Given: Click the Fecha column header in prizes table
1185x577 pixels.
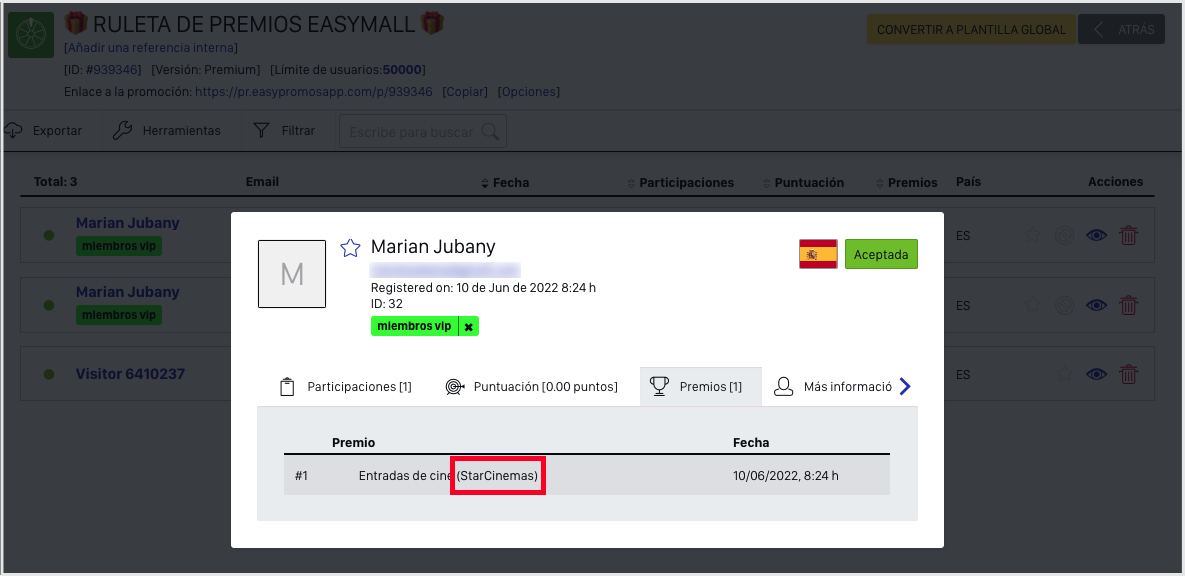Looking at the screenshot, I should pyautogui.click(x=751, y=442).
